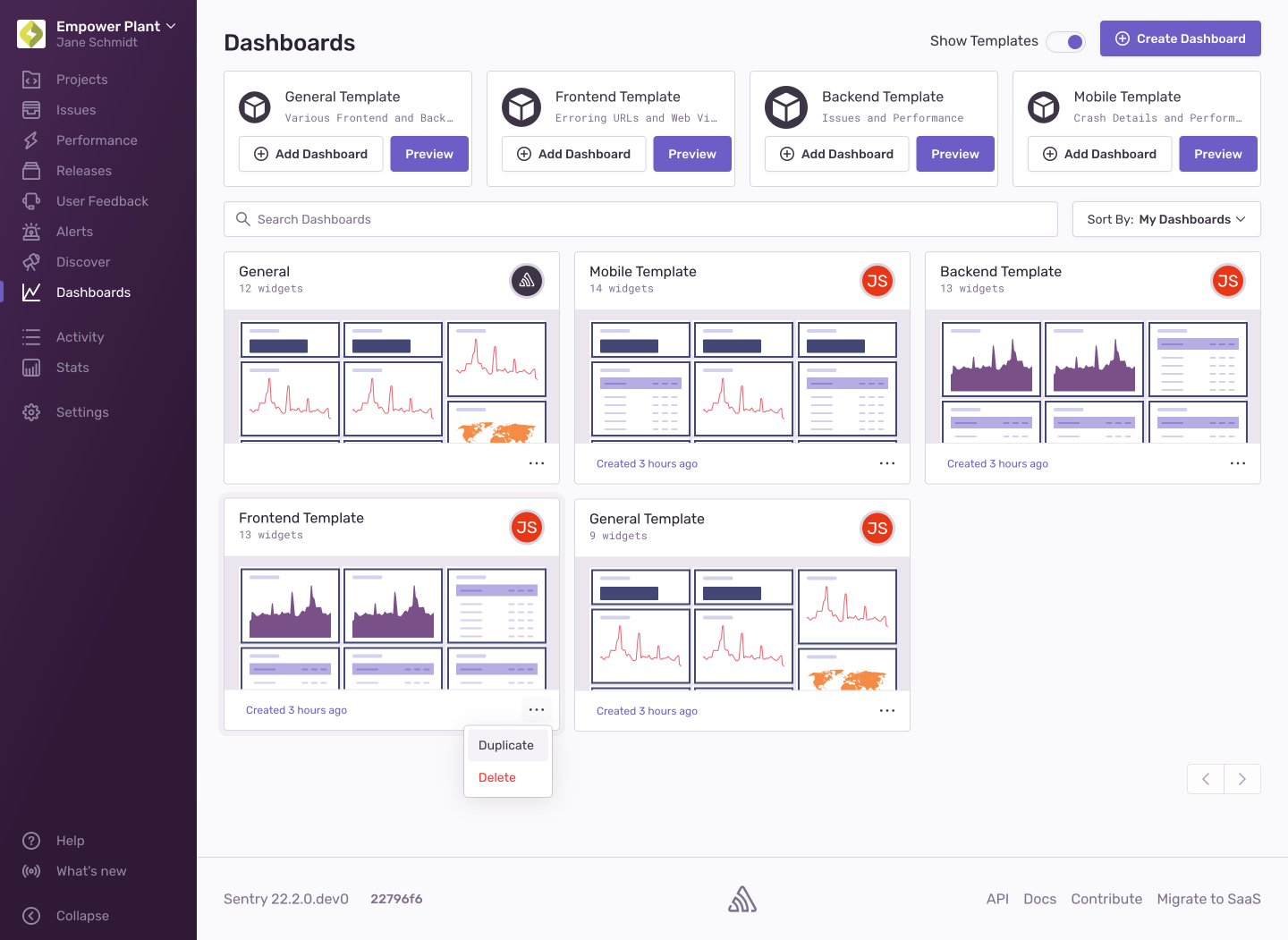Select Duplicate from the context menu
The width and height of the screenshot is (1288, 940).
[506, 745]
